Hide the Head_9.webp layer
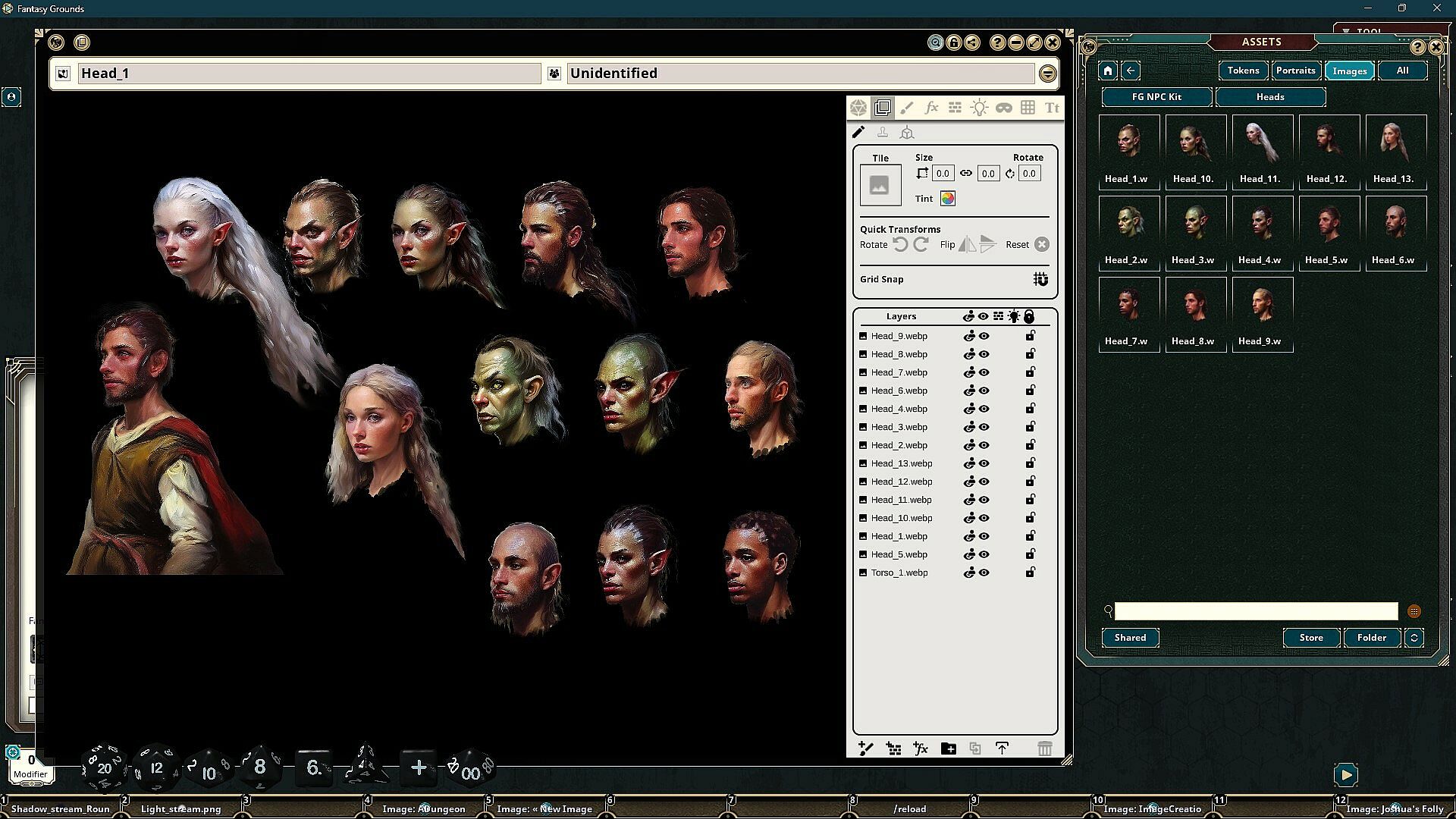The image size is (1456, 819). pos(984,336)
